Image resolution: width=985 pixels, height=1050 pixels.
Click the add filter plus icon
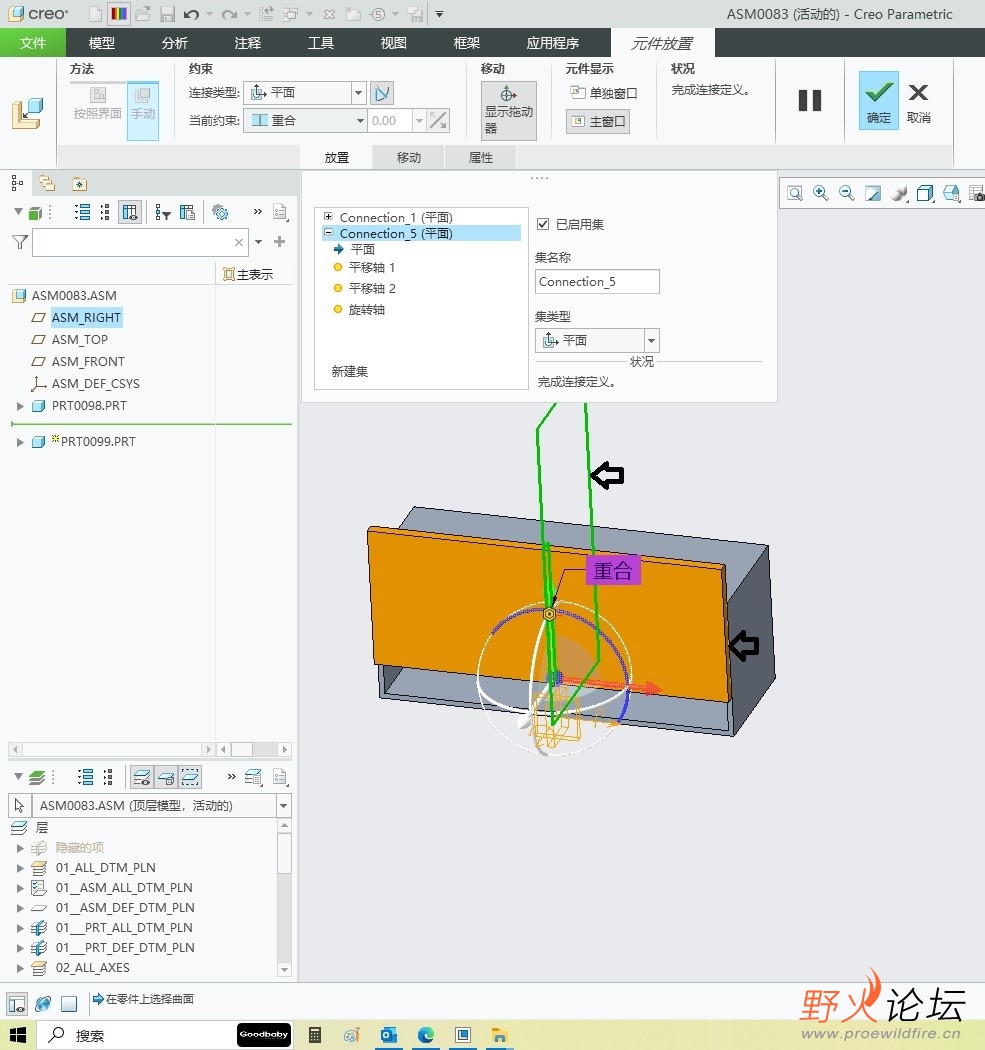[x=280, y=242]
